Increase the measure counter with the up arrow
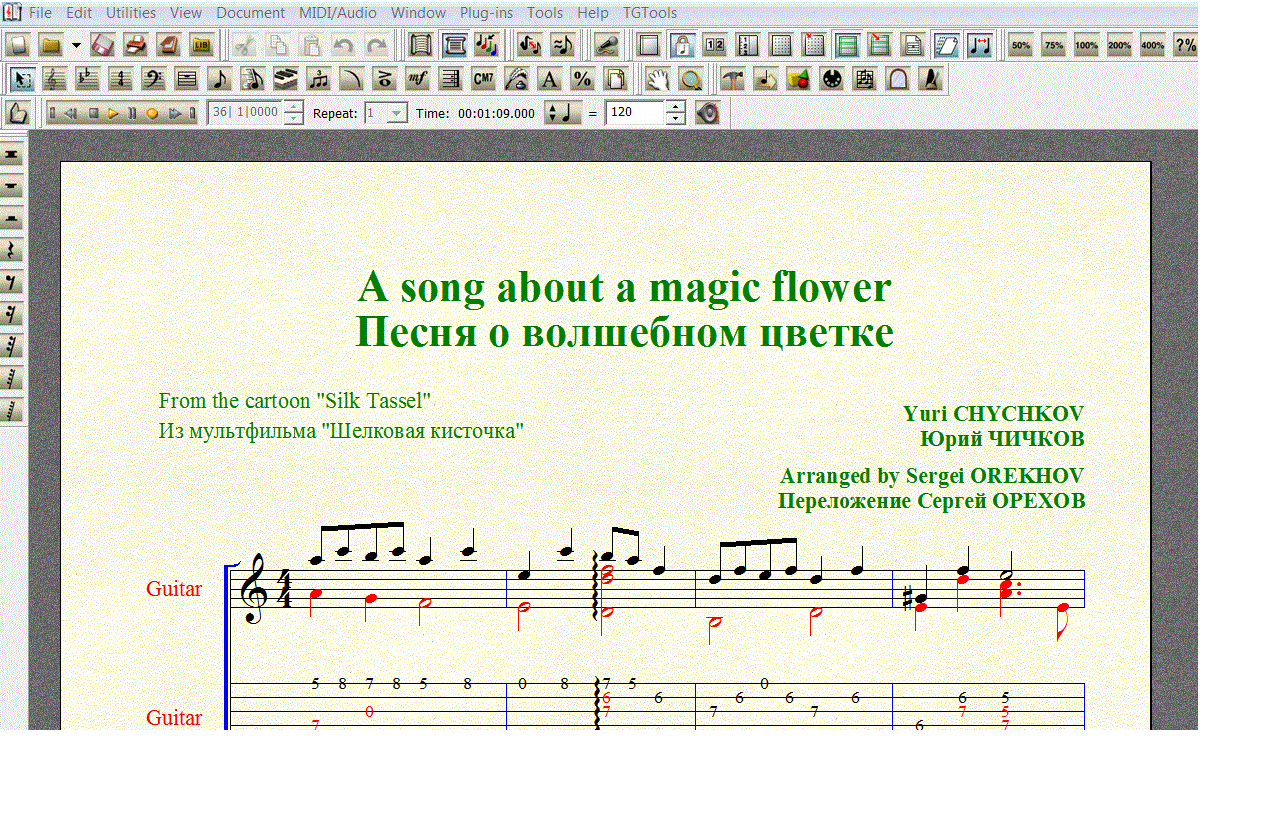 (x=294, y=107)
